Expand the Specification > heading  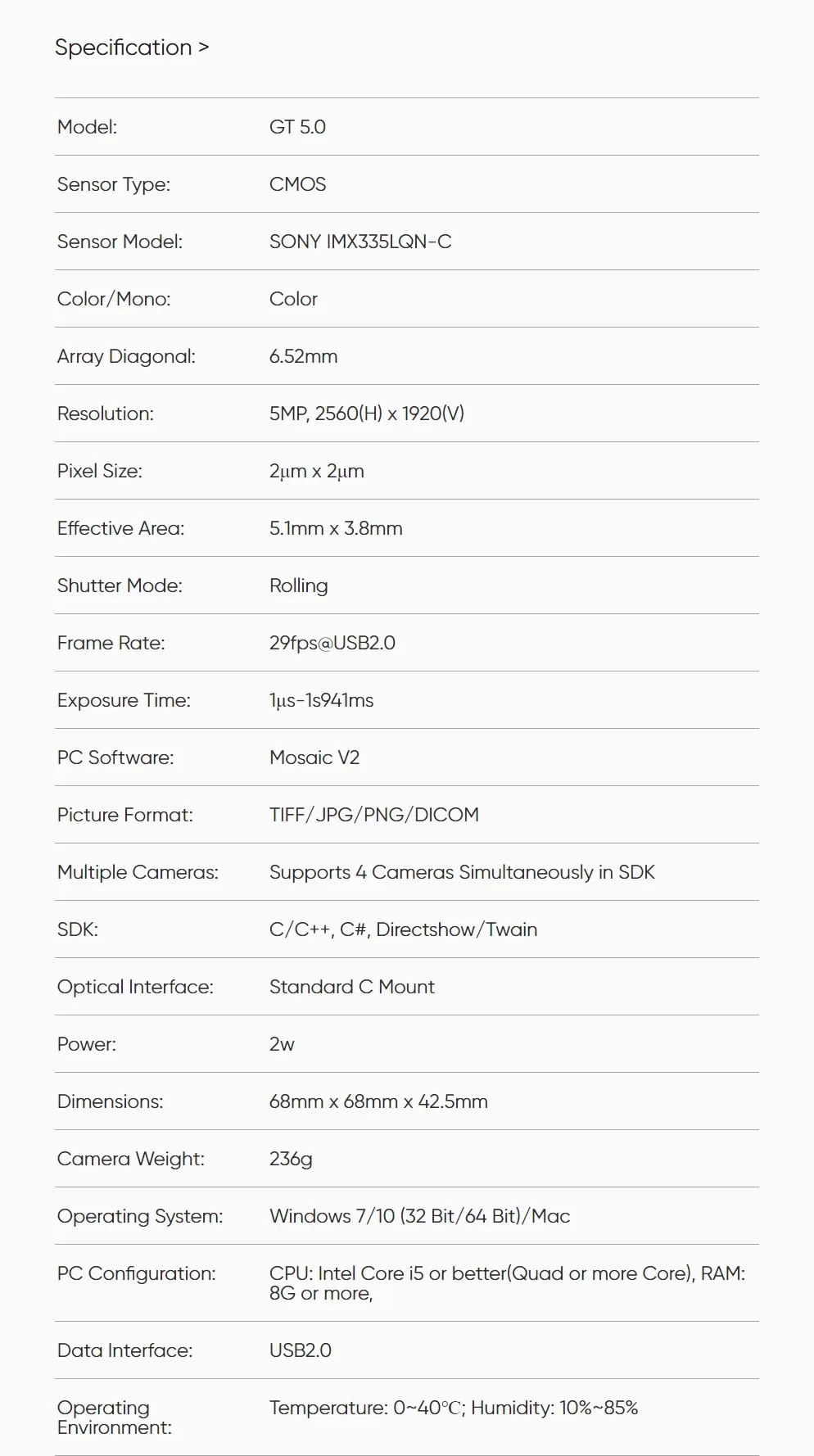(132, 47)
